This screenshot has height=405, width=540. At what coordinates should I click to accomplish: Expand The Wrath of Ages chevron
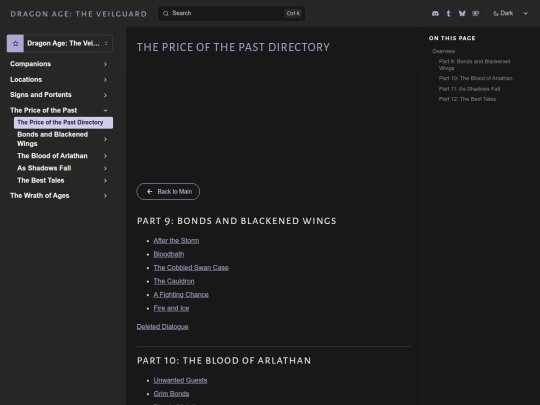105,196
